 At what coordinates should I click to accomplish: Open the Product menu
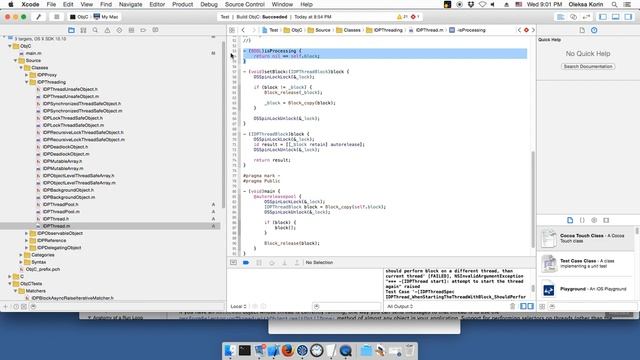coord(182,4)
